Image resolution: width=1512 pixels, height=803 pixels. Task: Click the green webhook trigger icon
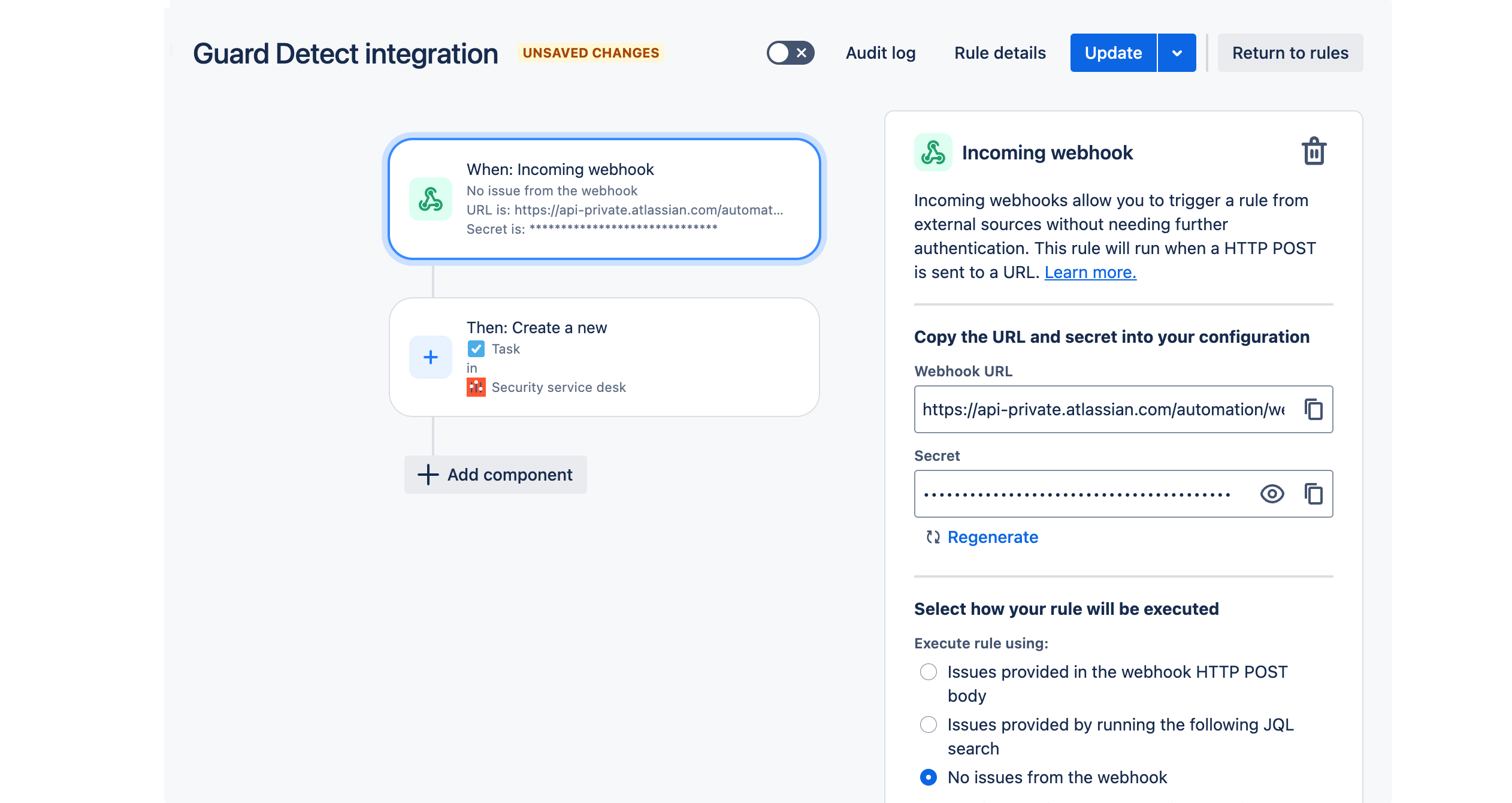[430, 199]
